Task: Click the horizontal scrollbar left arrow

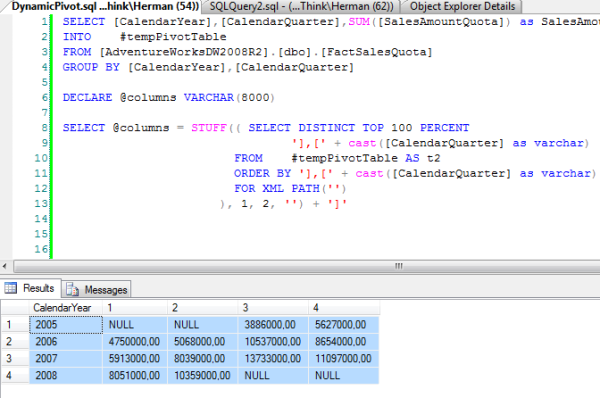Action: [x=5, y=266]
